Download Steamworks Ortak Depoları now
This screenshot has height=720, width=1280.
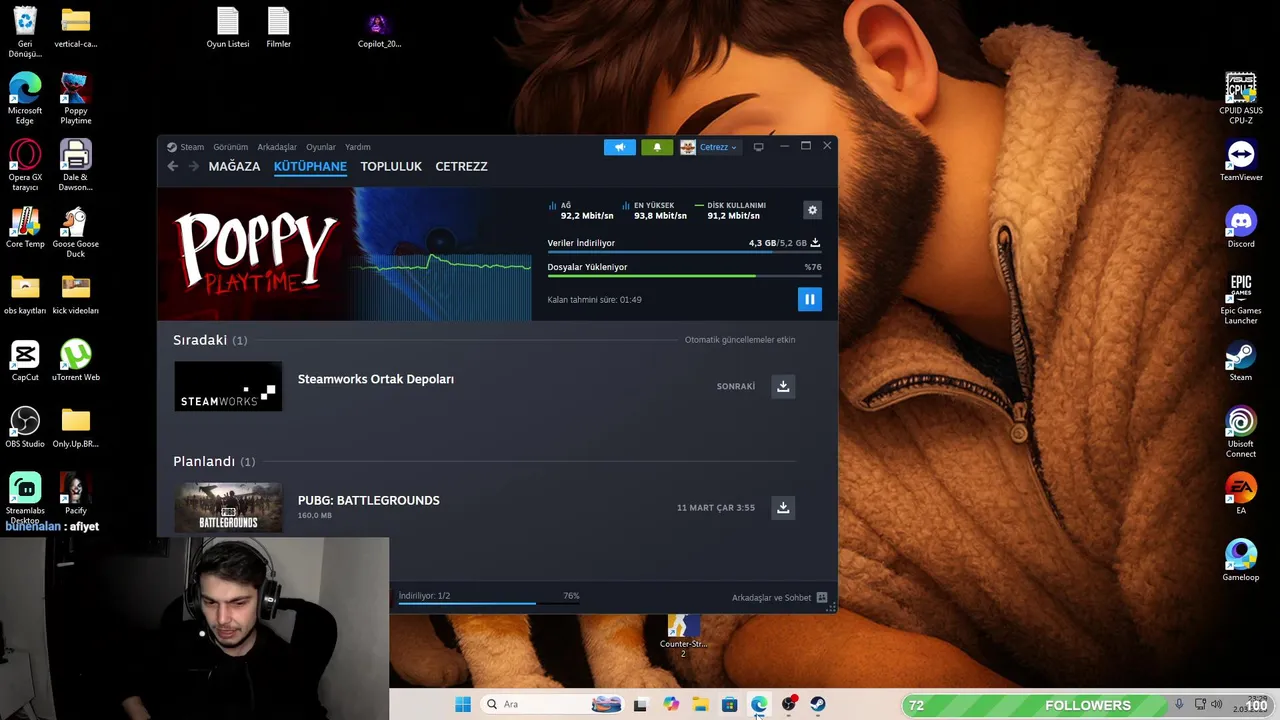(x=783, y=386)
